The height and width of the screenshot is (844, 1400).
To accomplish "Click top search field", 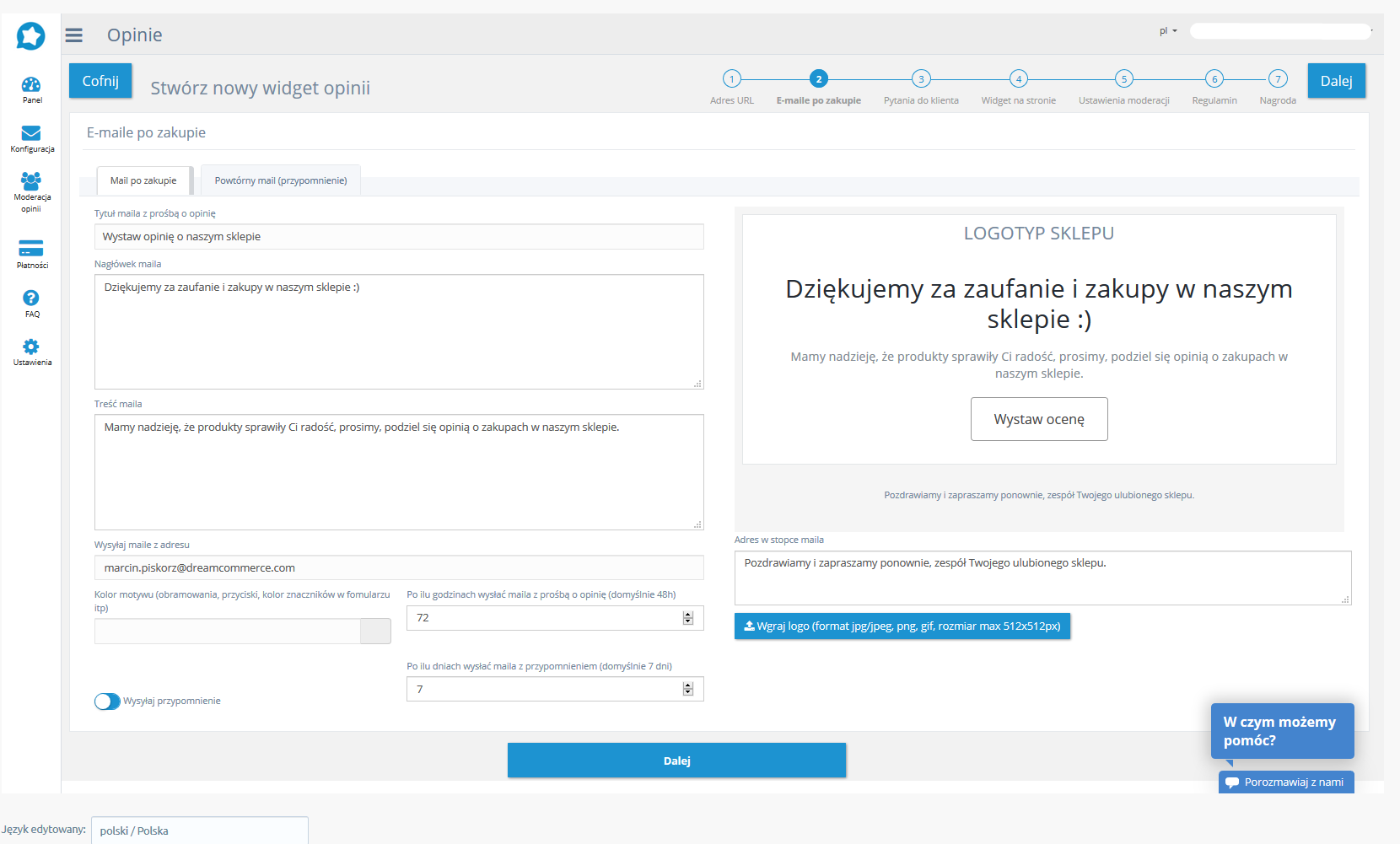I will pos(1280,31).
